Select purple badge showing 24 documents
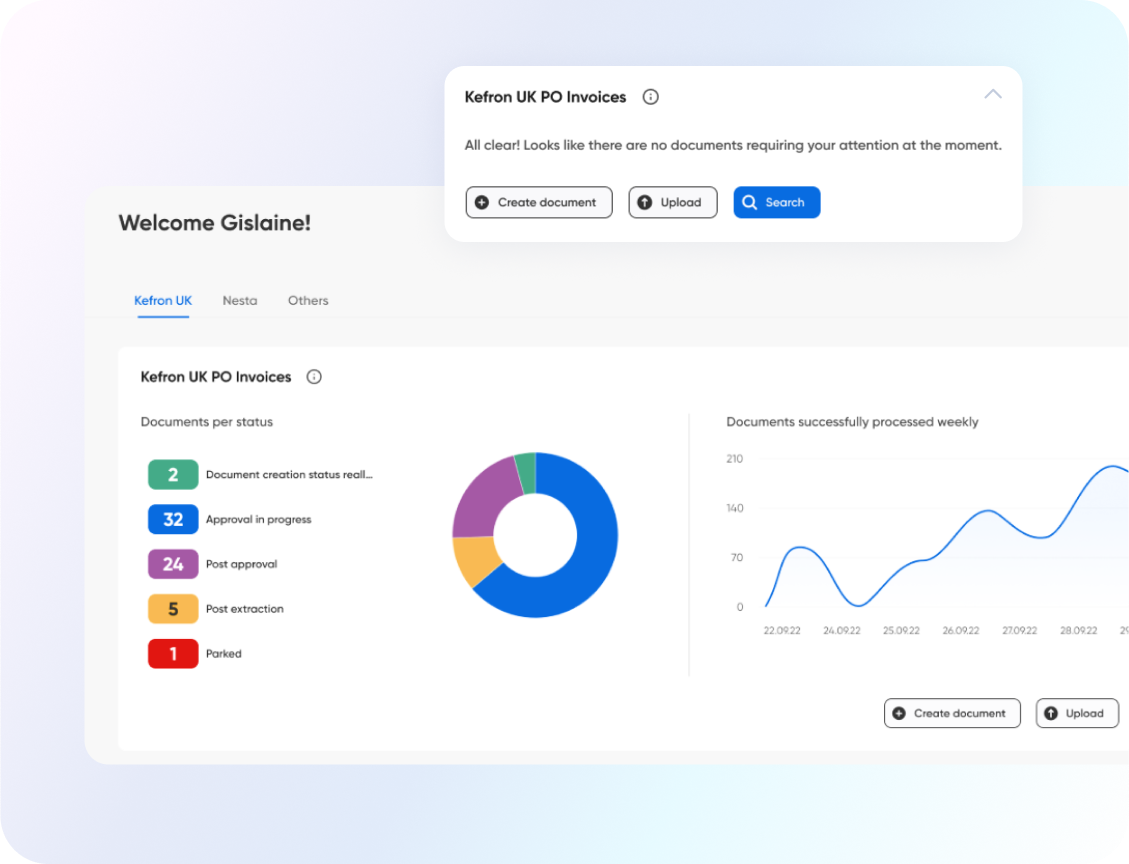1129x864 pixels. tap(173, 564)
